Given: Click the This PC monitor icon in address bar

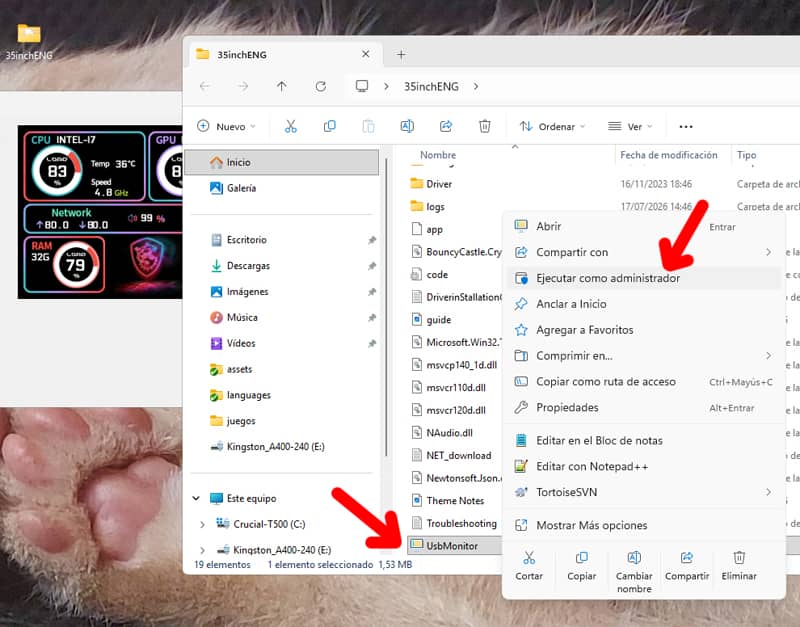Looking at the screenshot, I should [362, 86].
